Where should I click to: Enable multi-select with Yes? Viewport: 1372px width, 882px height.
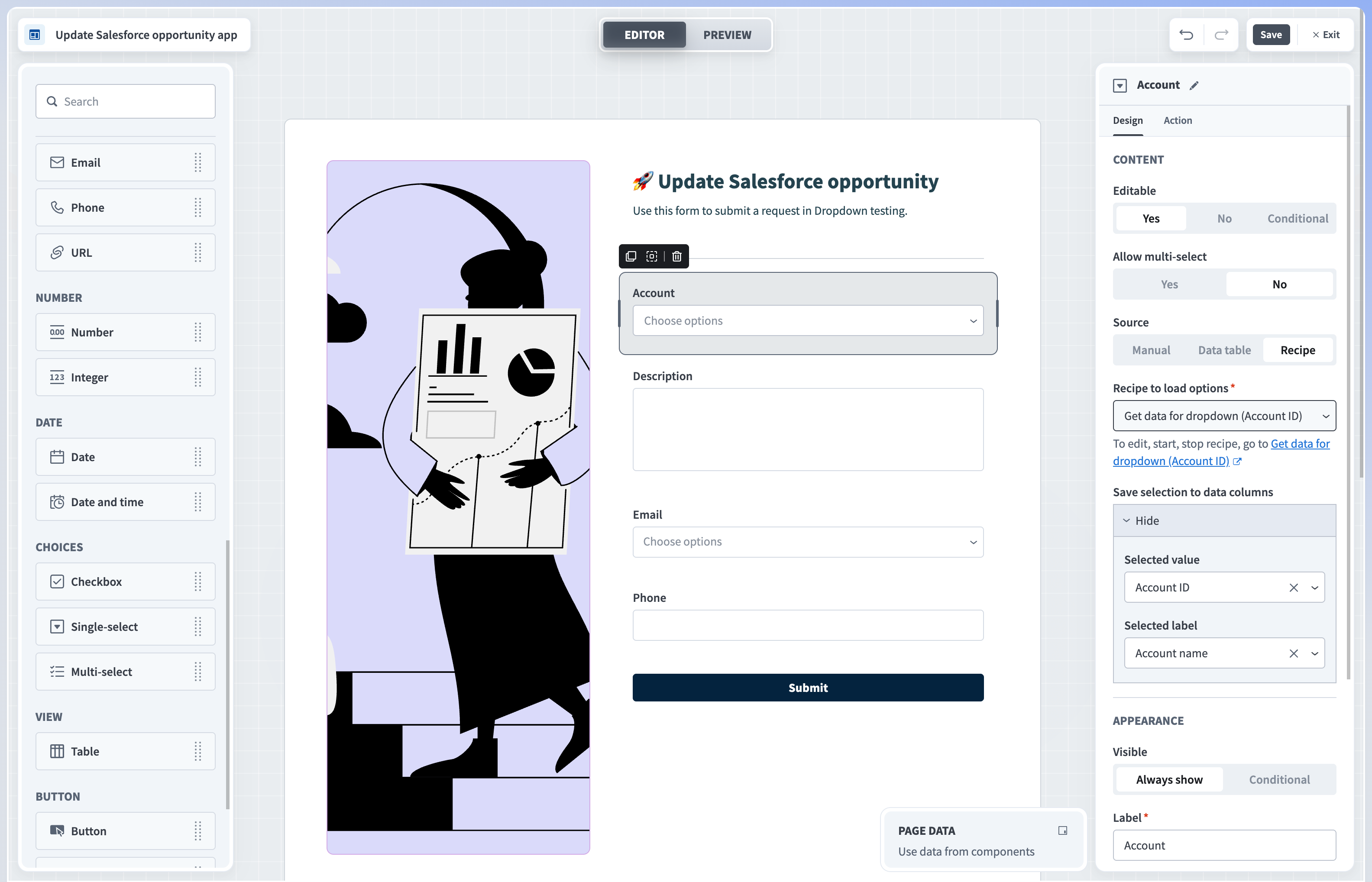(x=1169, y=284)
